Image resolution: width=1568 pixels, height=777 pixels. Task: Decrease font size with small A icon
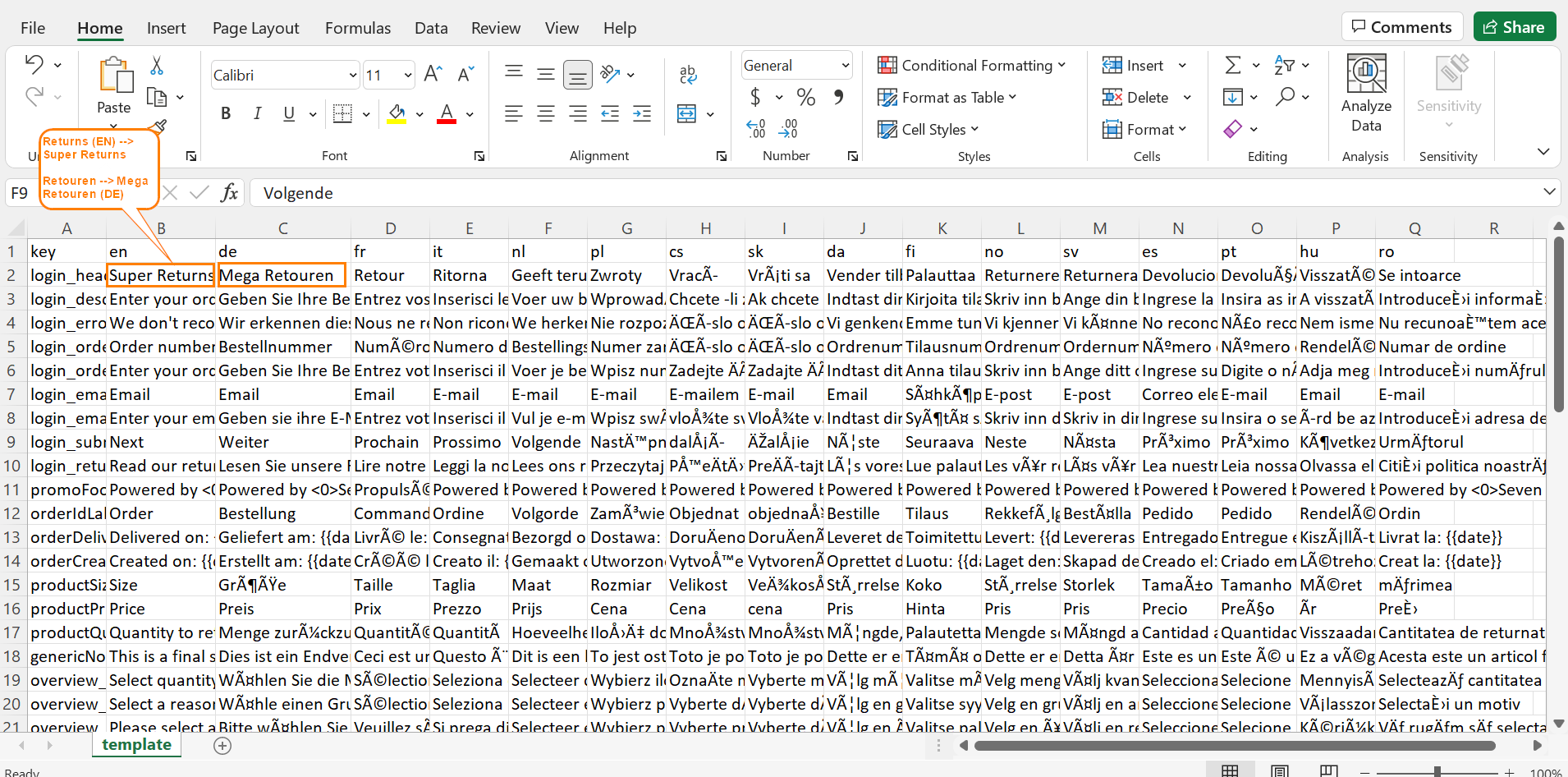(465, 75)
